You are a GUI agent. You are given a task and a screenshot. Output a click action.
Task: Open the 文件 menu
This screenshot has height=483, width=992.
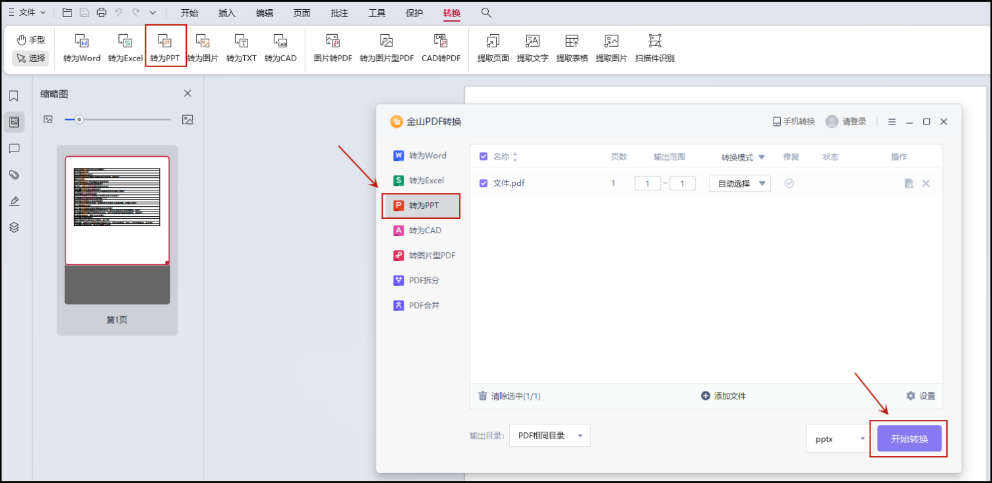tap(27, 12)
